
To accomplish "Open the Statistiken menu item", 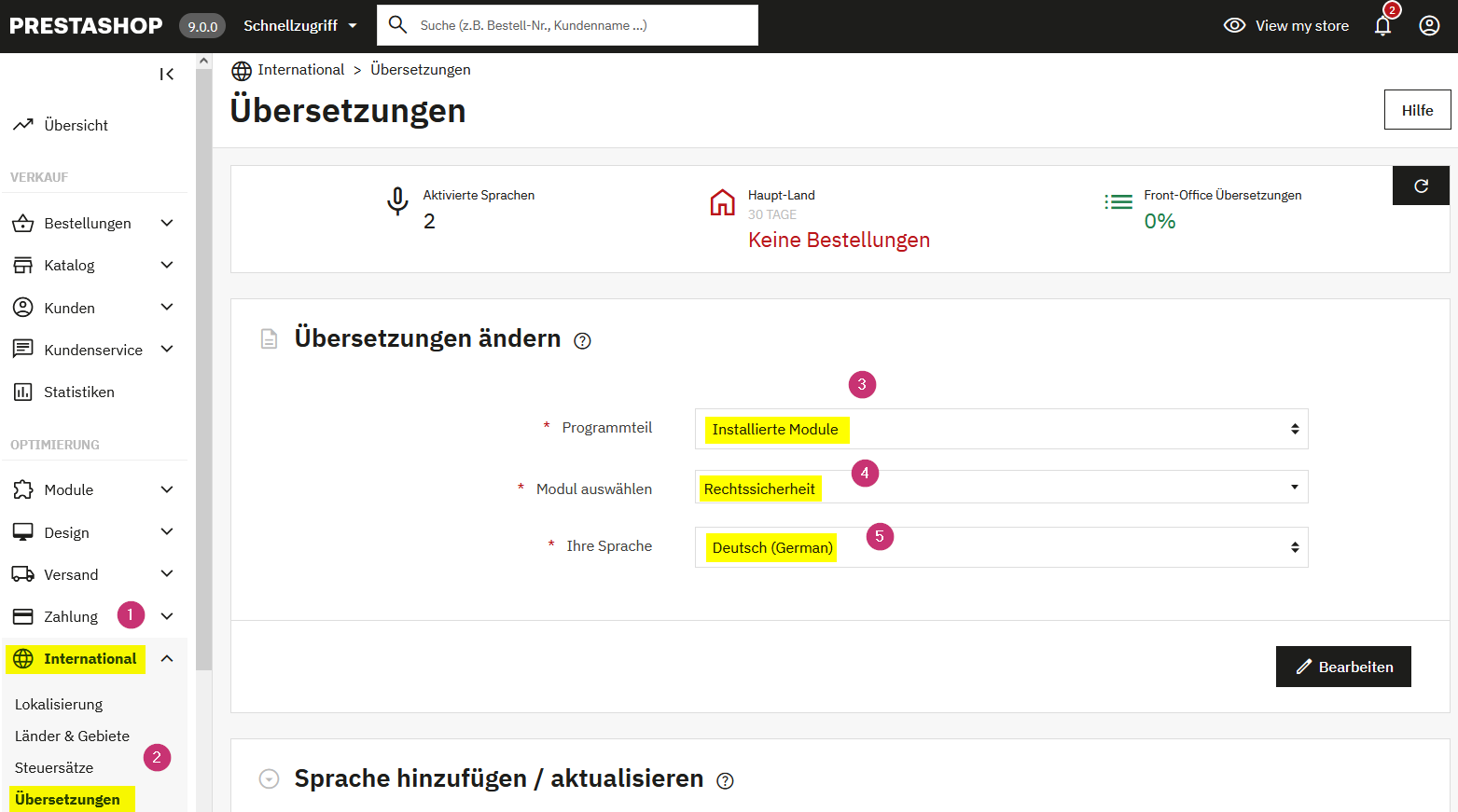I will point(78,392).
